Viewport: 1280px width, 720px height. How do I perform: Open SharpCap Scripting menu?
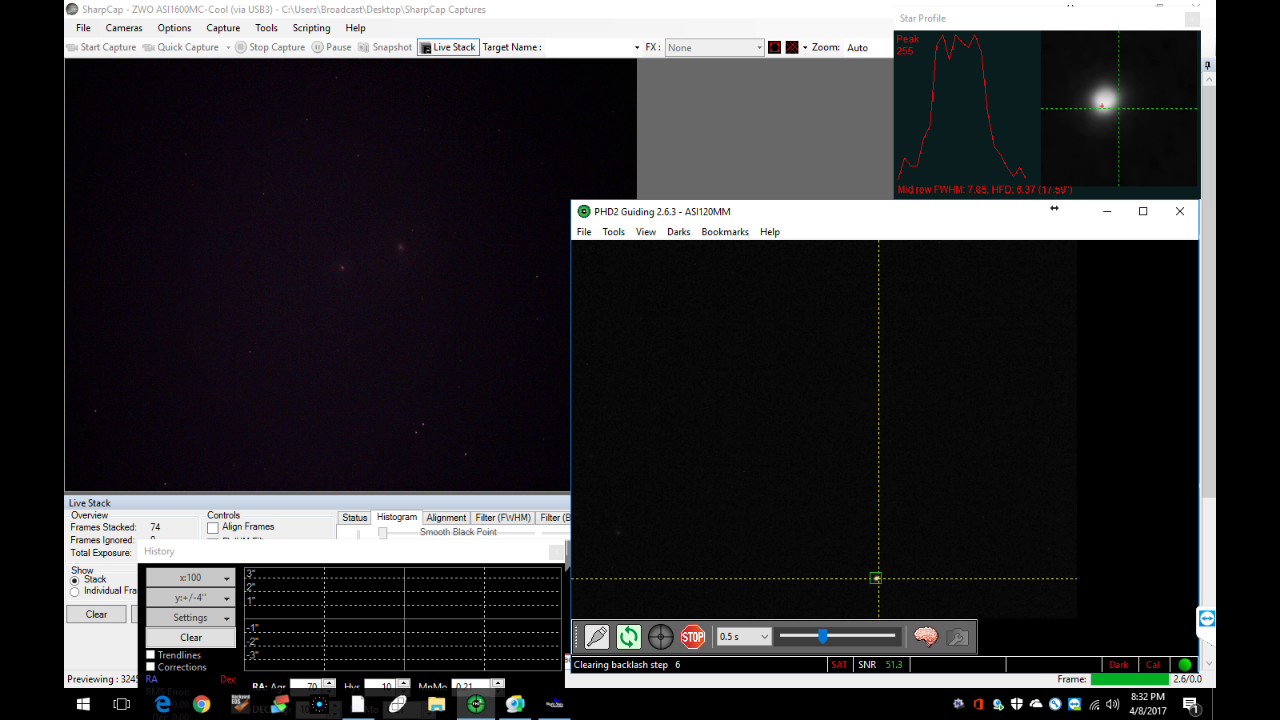pos(311,28)
